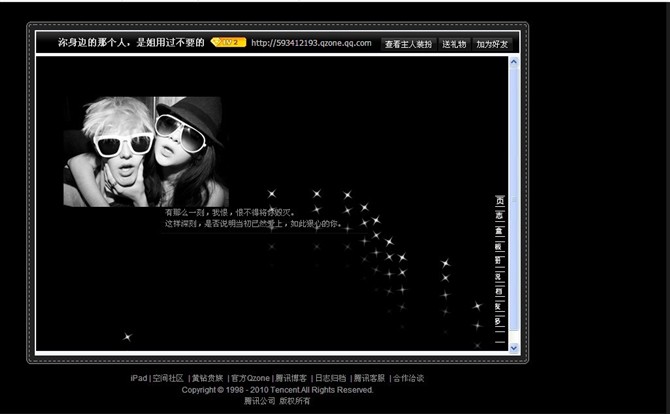
Task: Open the 腾讯博客 footer link
Action: click(291, 378)
